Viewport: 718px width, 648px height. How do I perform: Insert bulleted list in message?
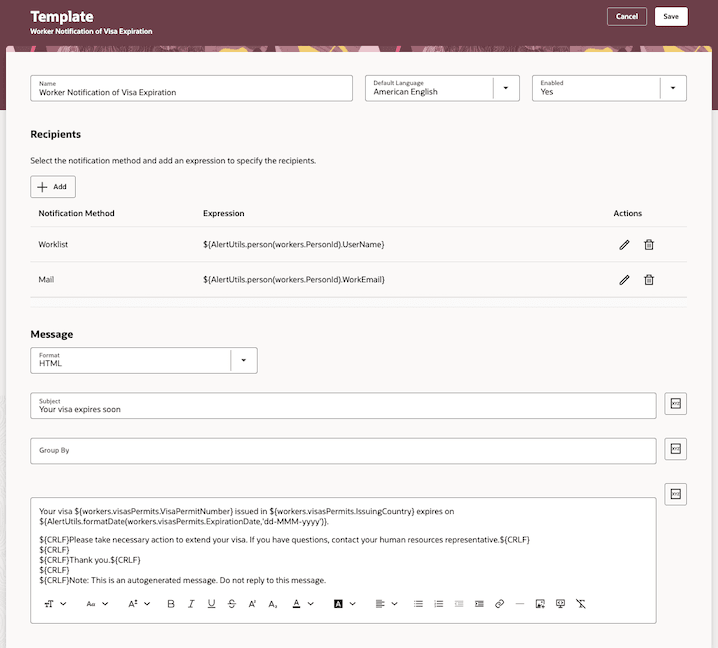418,604
